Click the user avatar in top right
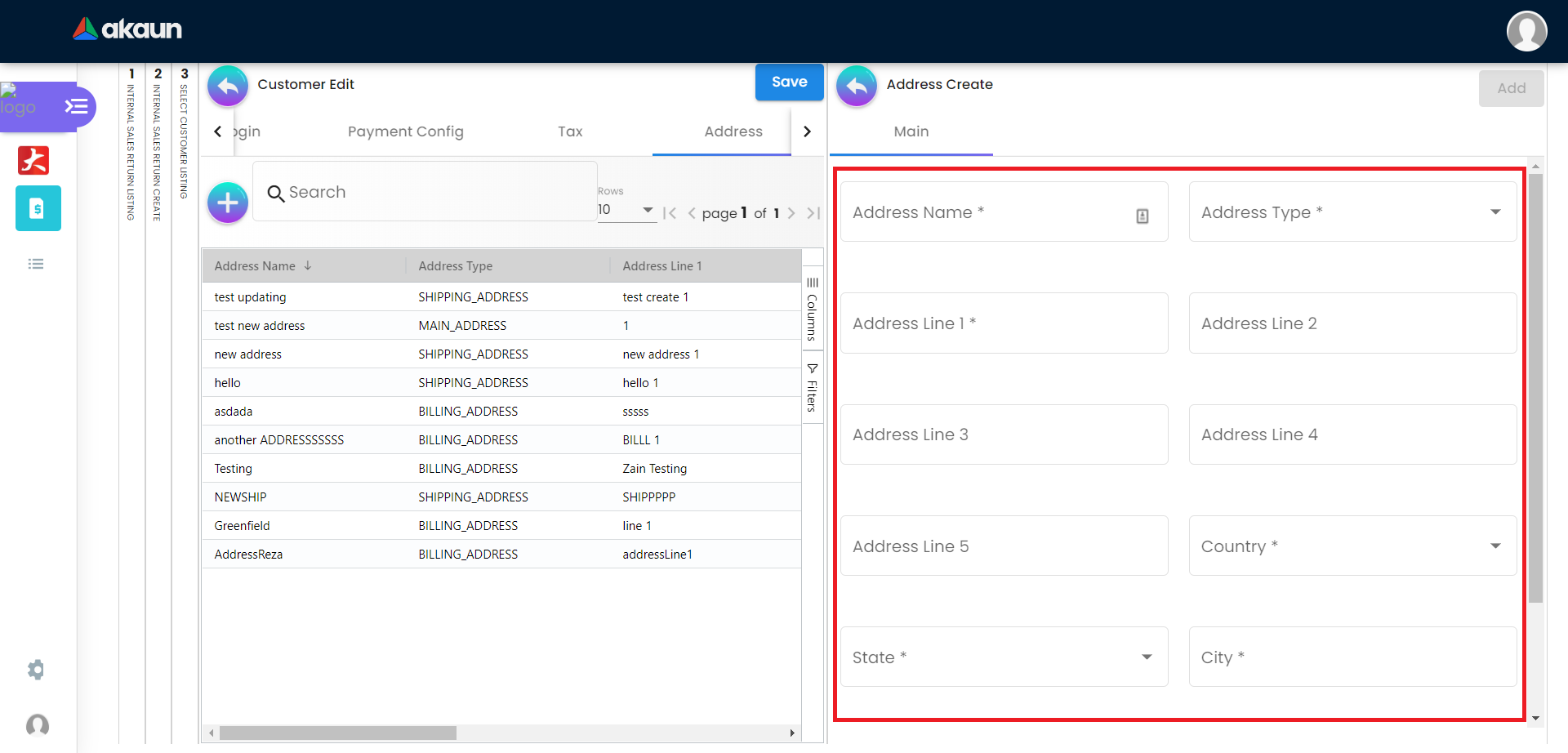 point(1526,31)
